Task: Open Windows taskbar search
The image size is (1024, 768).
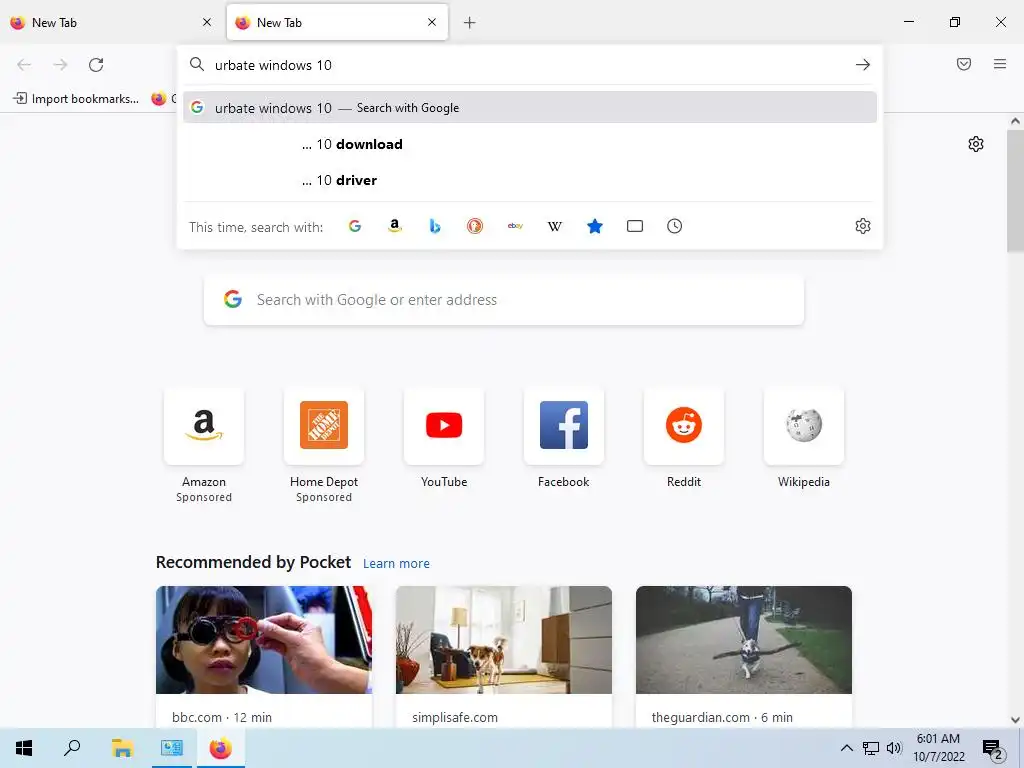Action: 72,748
